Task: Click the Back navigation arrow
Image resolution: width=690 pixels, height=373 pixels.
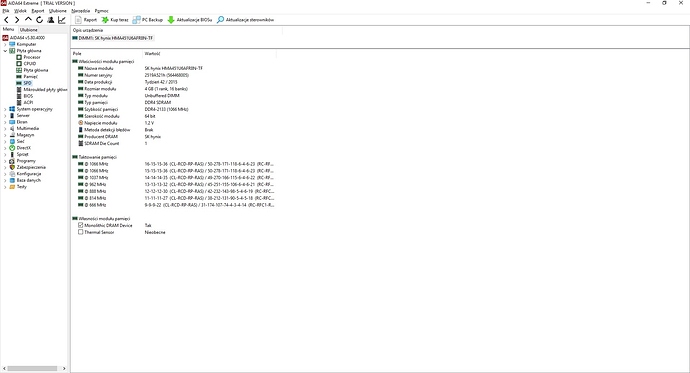Action: tap(6, 20)
